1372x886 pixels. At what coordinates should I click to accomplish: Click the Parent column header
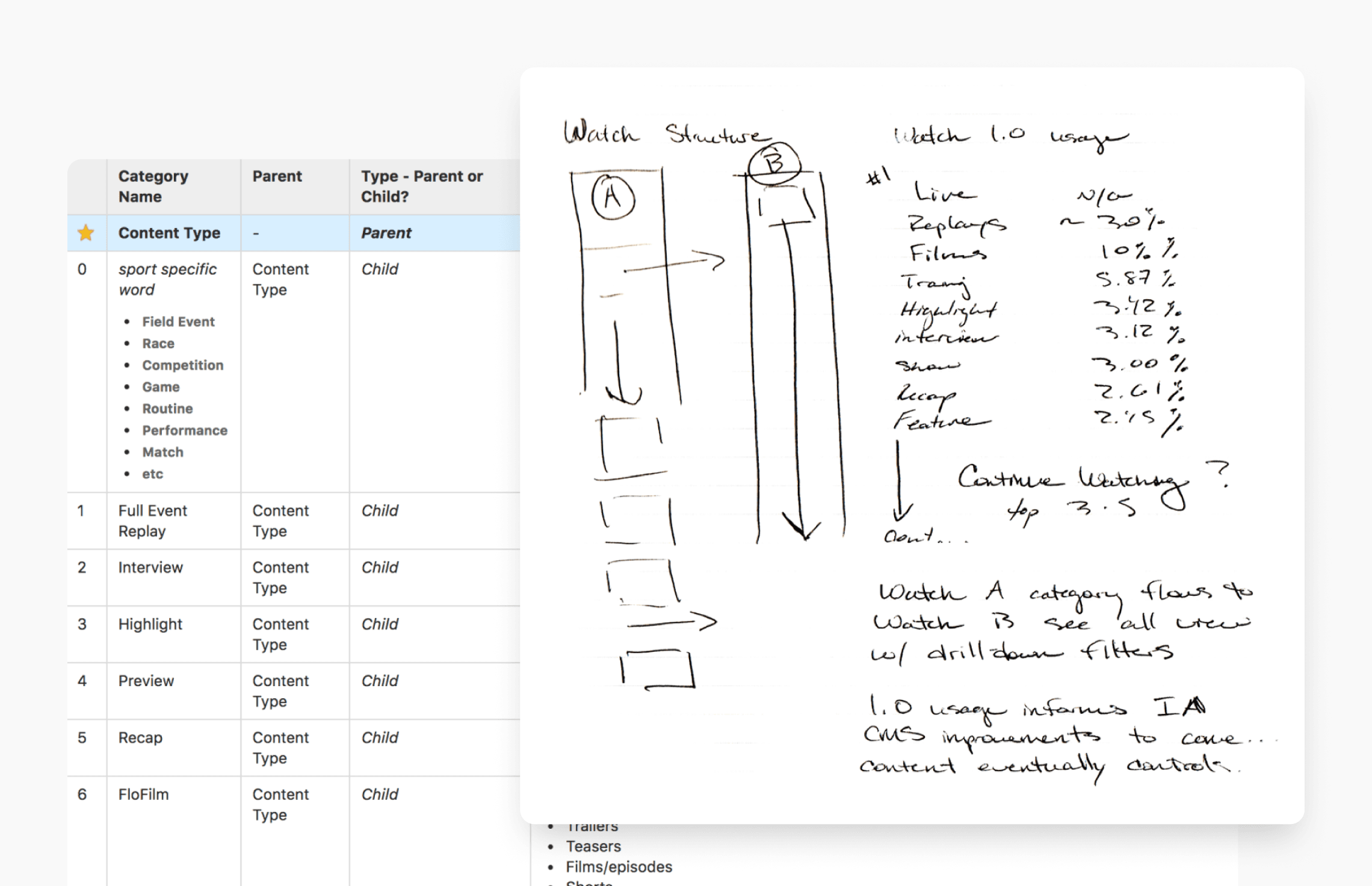tap(277, 176)
